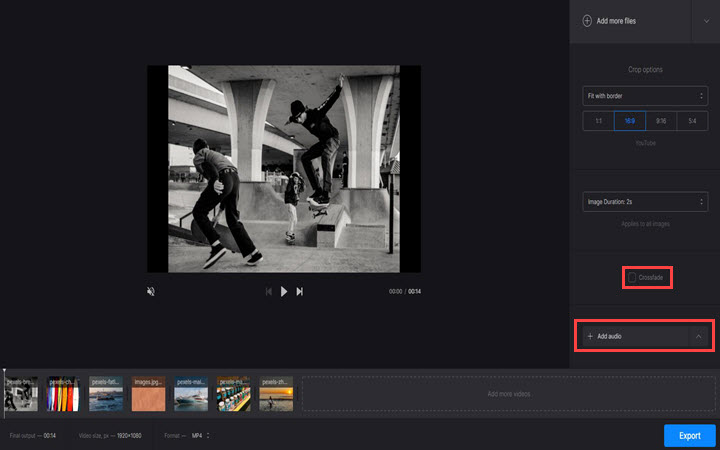Unmute the video preview sound

click(151, 291)
